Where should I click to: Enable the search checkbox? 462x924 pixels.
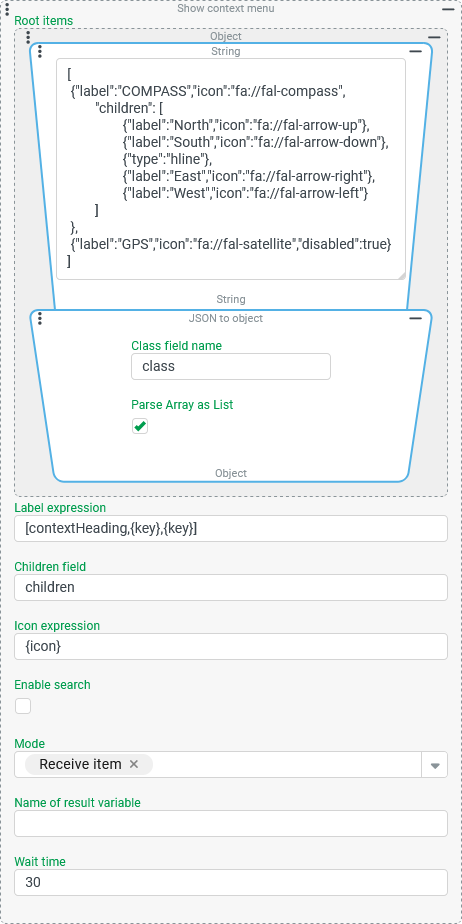[x=23, y=706]
